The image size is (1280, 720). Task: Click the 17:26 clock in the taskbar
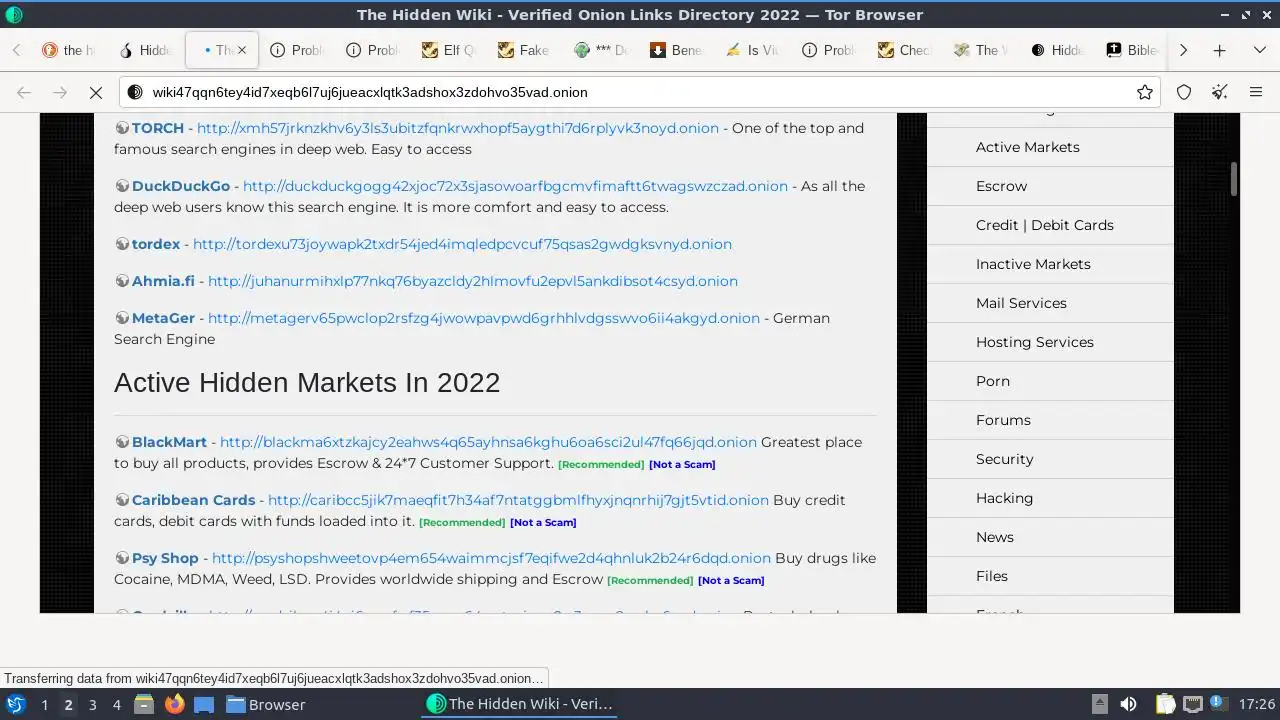click(x=1257, y=704)
